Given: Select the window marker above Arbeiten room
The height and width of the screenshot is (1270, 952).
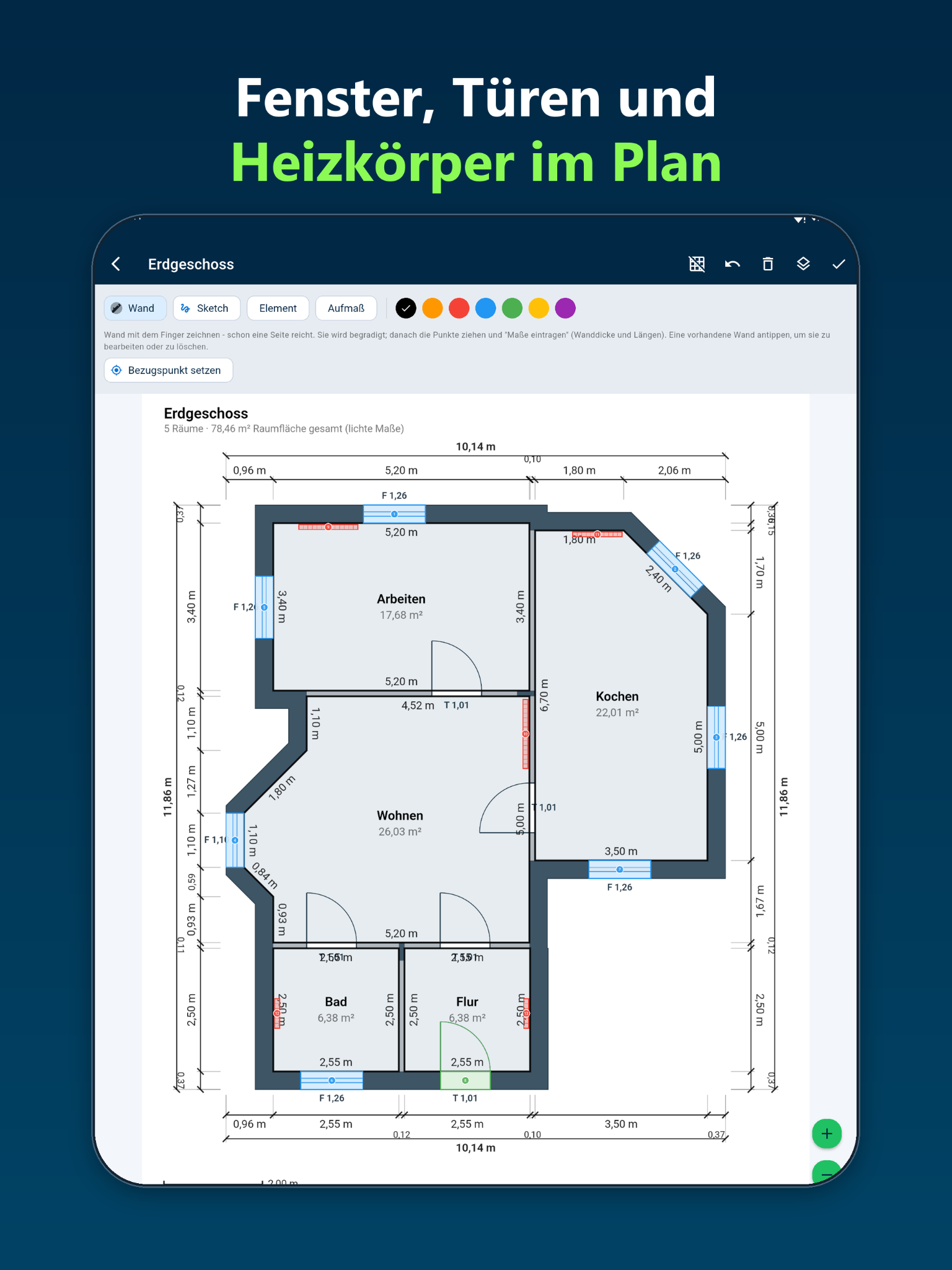Looking at the screenshot, I should pos(394,514).
